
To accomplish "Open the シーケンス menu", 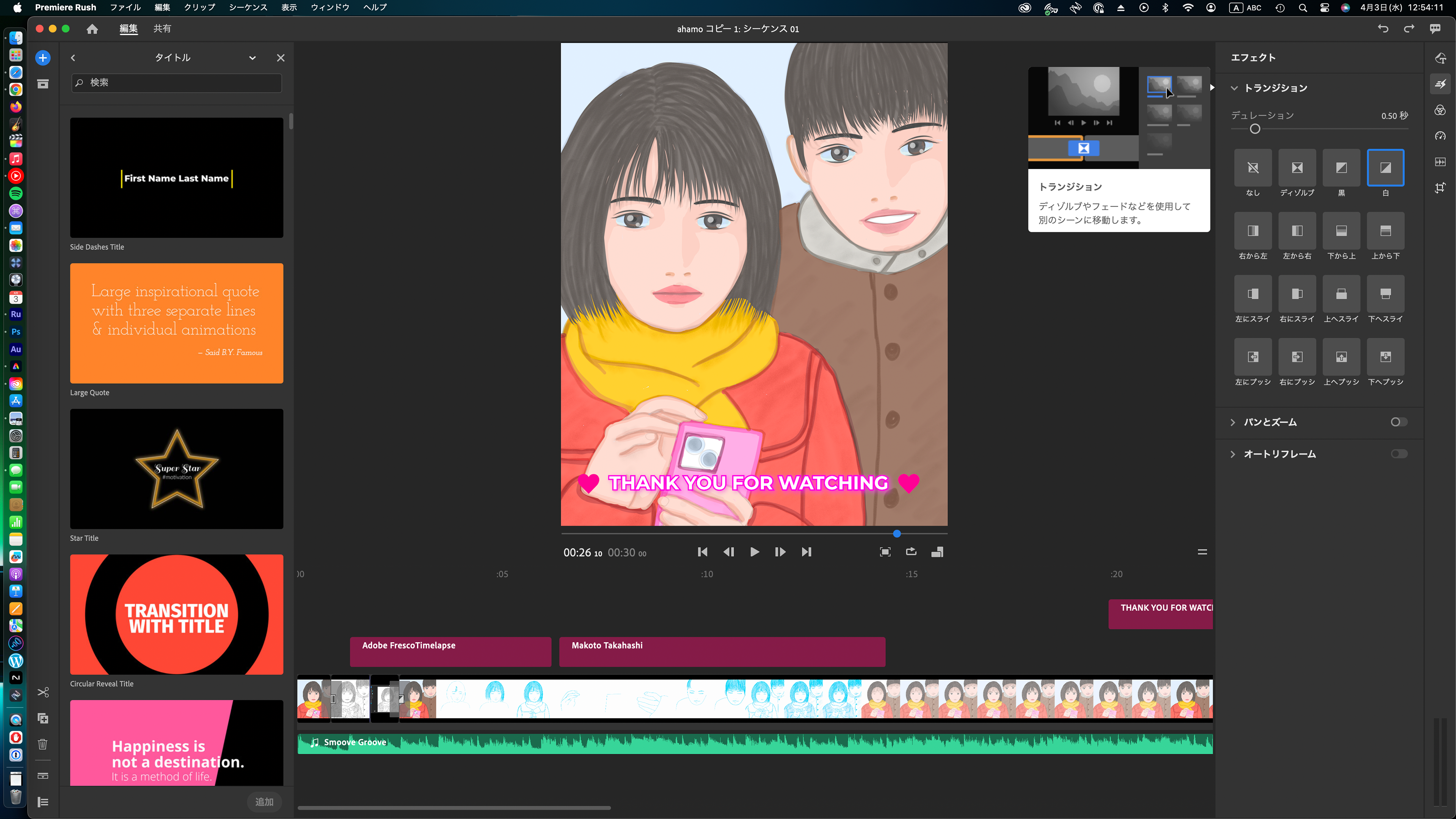I will [248, 7].
